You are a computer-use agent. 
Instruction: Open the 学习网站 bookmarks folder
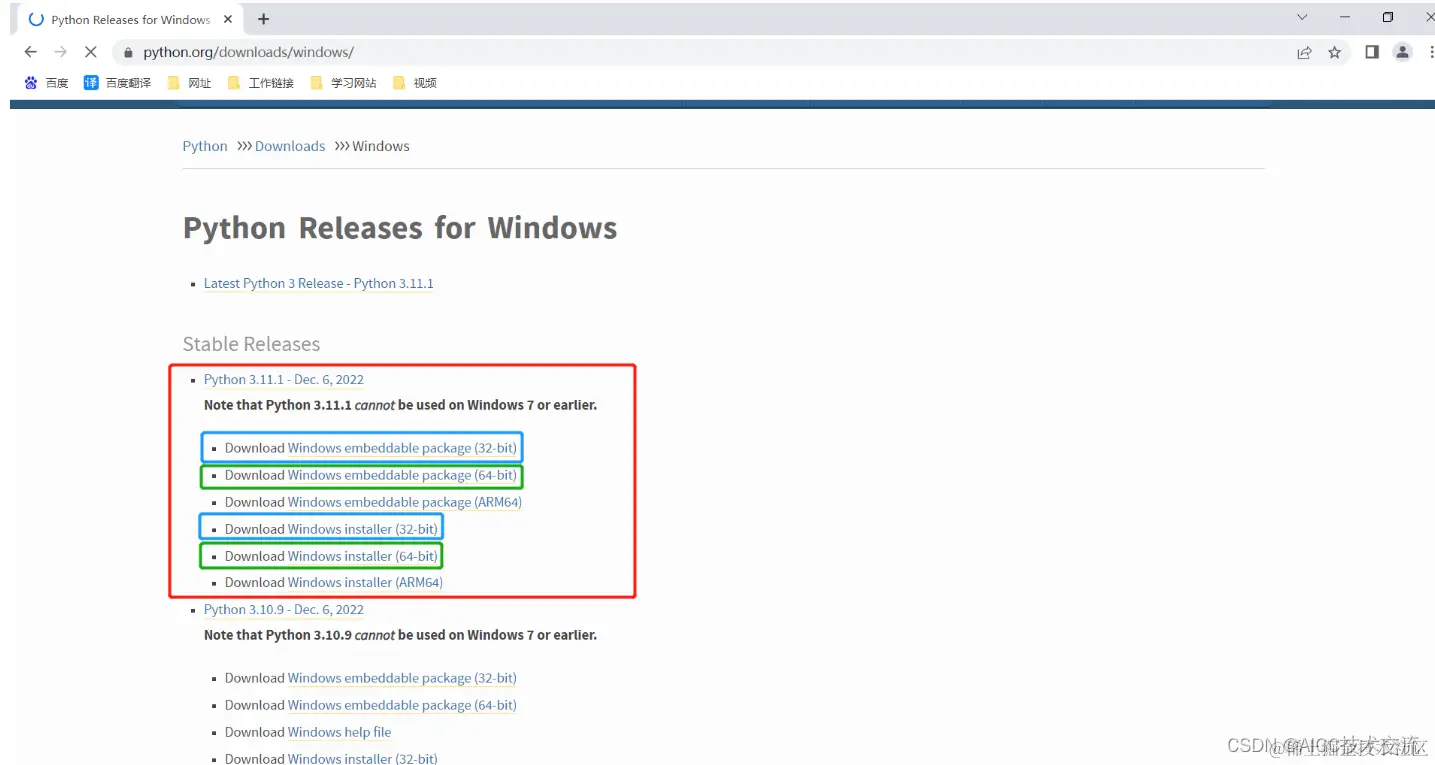tap(343, 83)
